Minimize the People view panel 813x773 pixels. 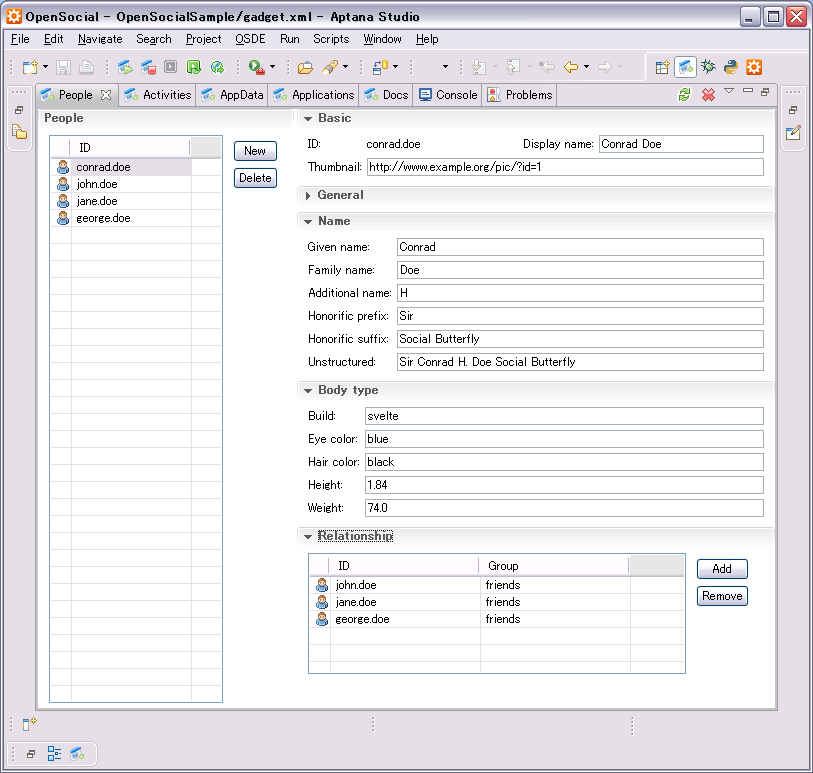(748, 91)
